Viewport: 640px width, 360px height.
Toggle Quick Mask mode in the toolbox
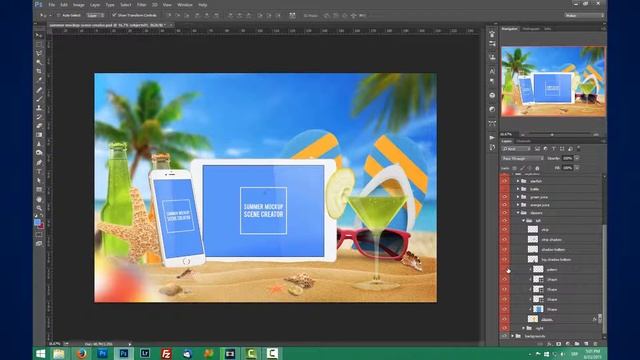39,235
